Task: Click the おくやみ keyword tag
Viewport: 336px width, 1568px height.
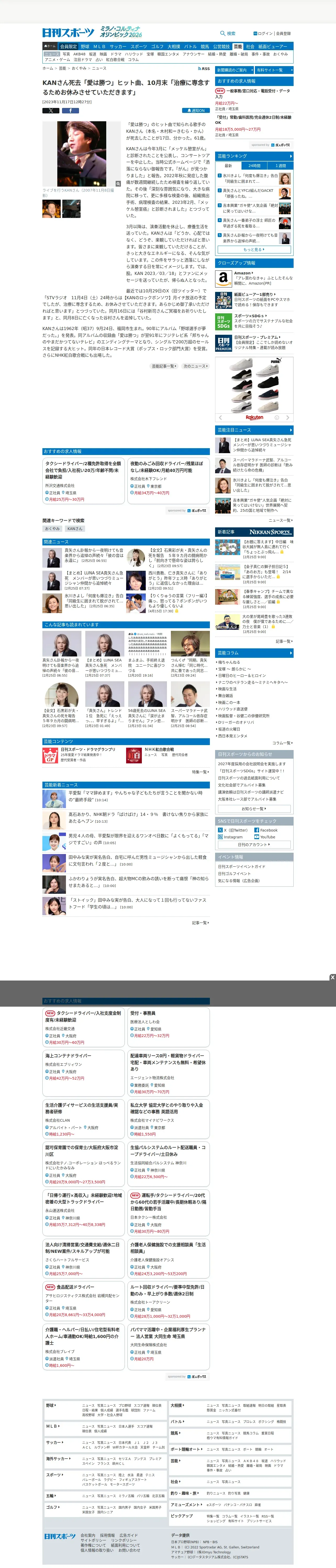Action: click(52, 528)
